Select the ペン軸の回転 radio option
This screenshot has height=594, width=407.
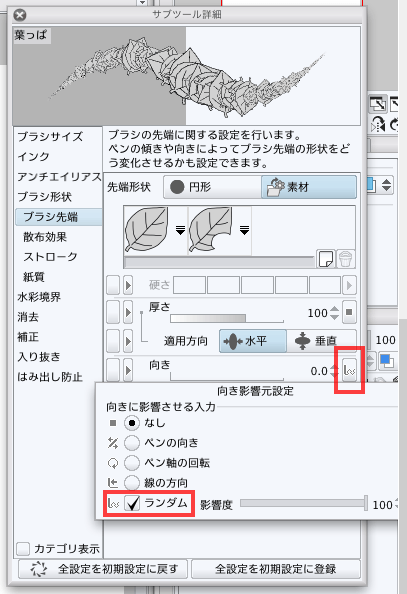click(132, 463)
